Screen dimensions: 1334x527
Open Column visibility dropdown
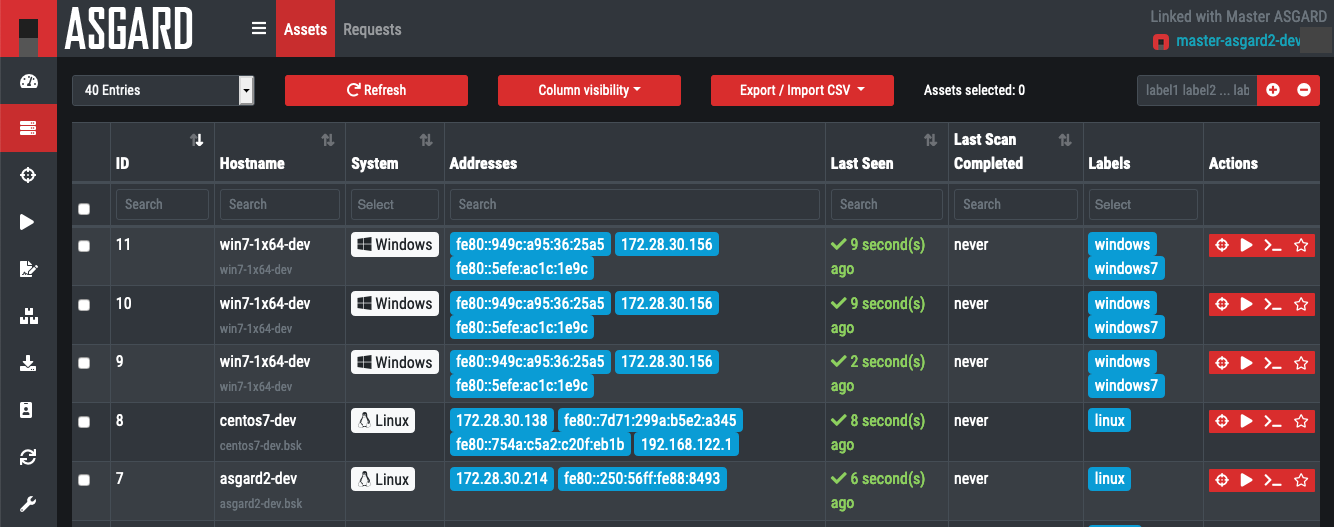(589, 90)
